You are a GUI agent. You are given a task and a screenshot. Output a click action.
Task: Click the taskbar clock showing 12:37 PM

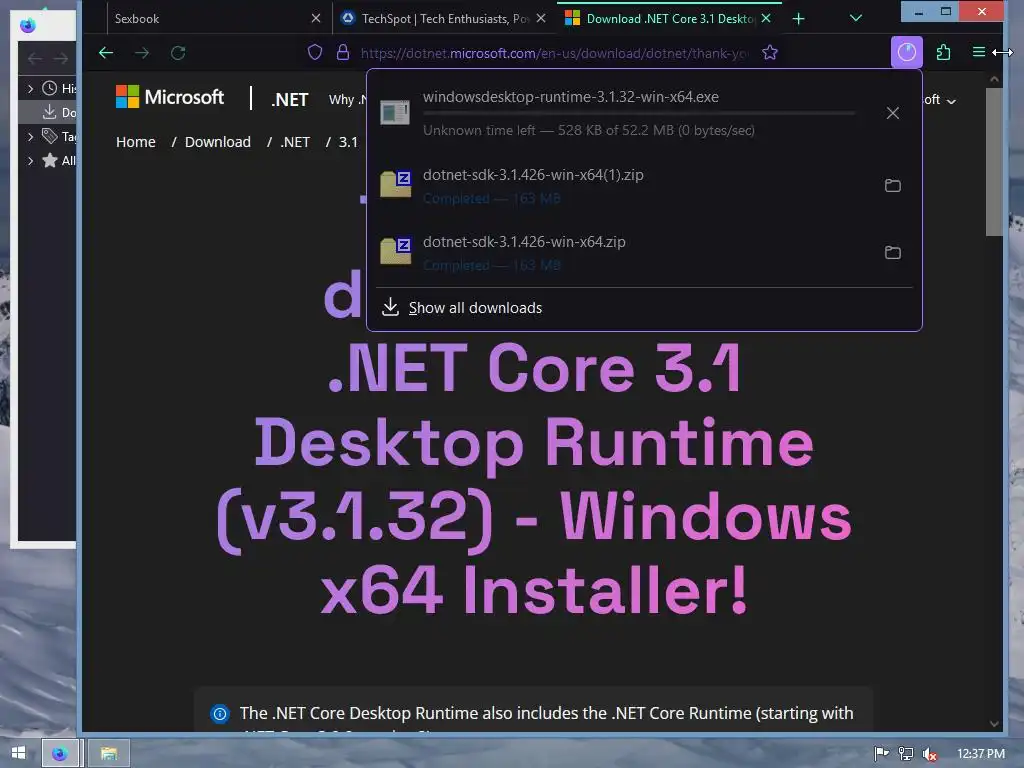(980, 754)
